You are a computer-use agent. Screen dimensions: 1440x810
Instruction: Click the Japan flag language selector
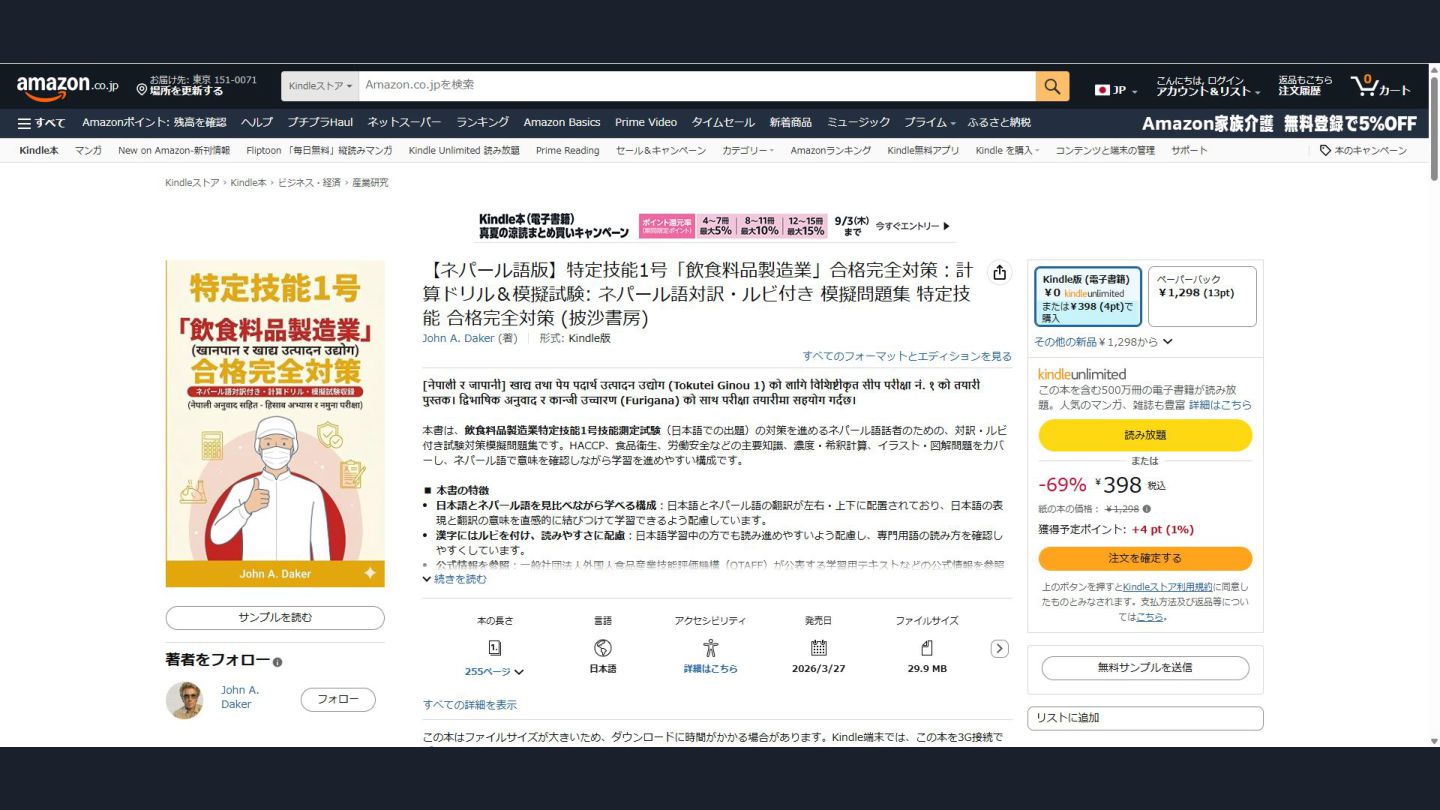(1115, 90)
